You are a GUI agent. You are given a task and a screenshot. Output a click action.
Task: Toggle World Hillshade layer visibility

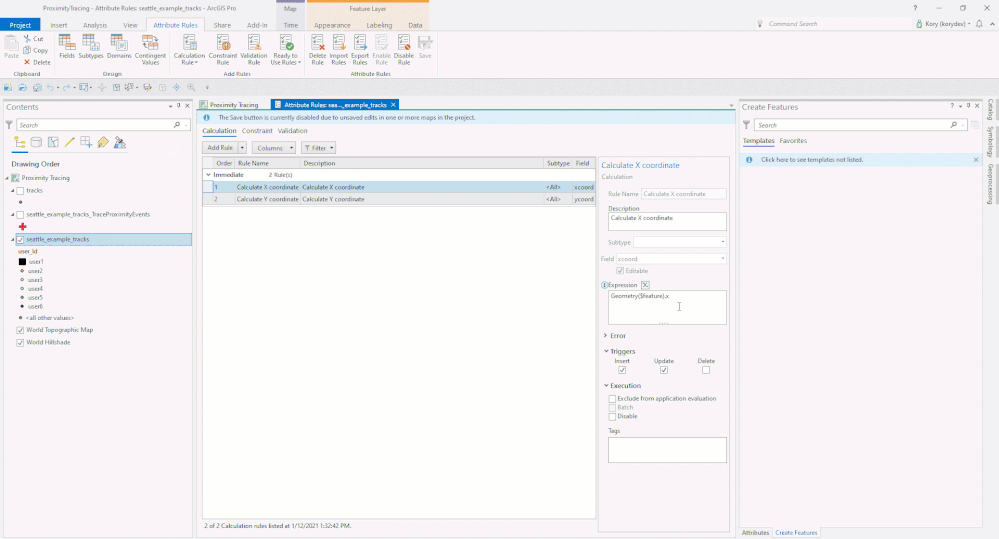20,342
